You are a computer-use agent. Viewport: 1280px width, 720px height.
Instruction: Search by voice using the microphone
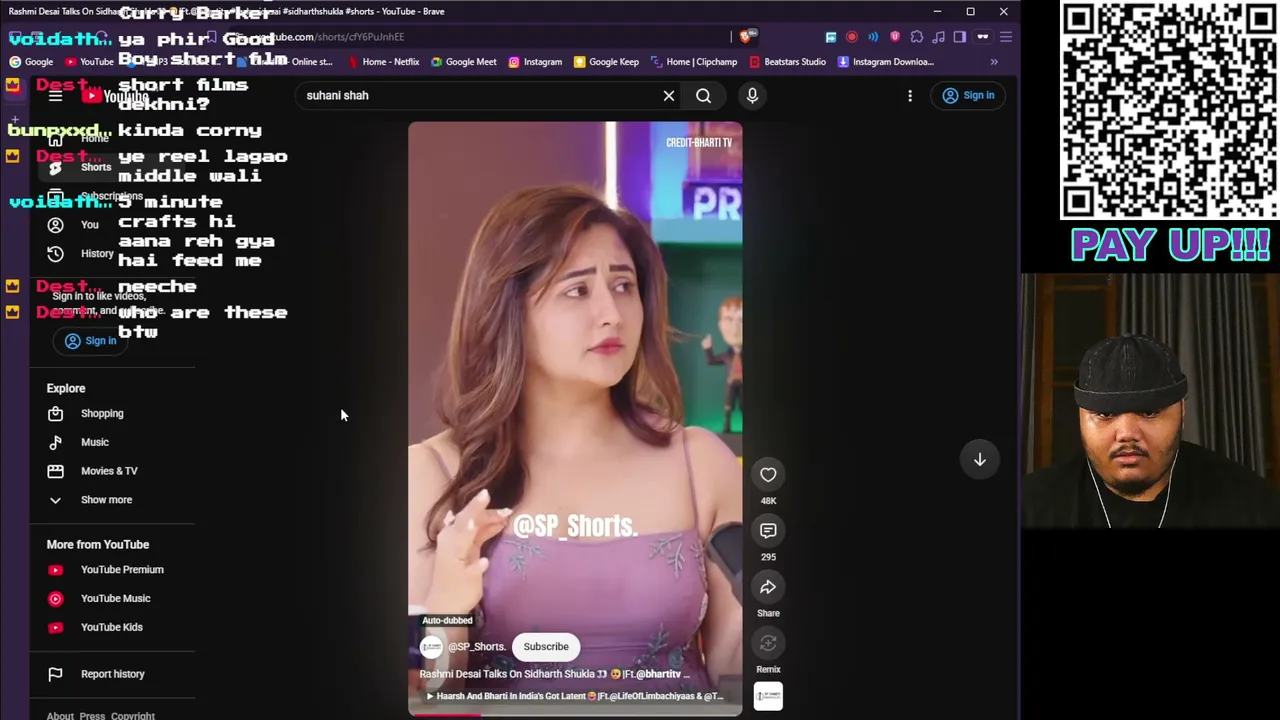(752, 95)
